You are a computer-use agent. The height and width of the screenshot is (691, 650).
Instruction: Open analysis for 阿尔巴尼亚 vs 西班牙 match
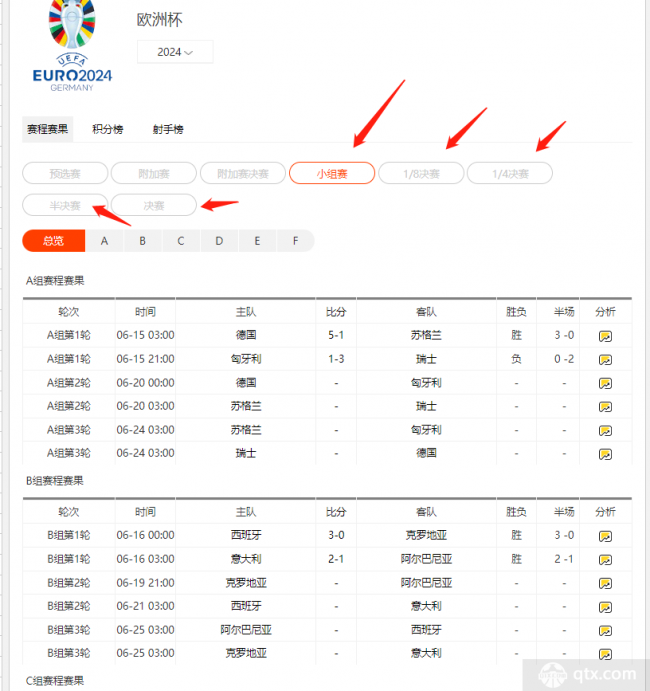point(605,631)
